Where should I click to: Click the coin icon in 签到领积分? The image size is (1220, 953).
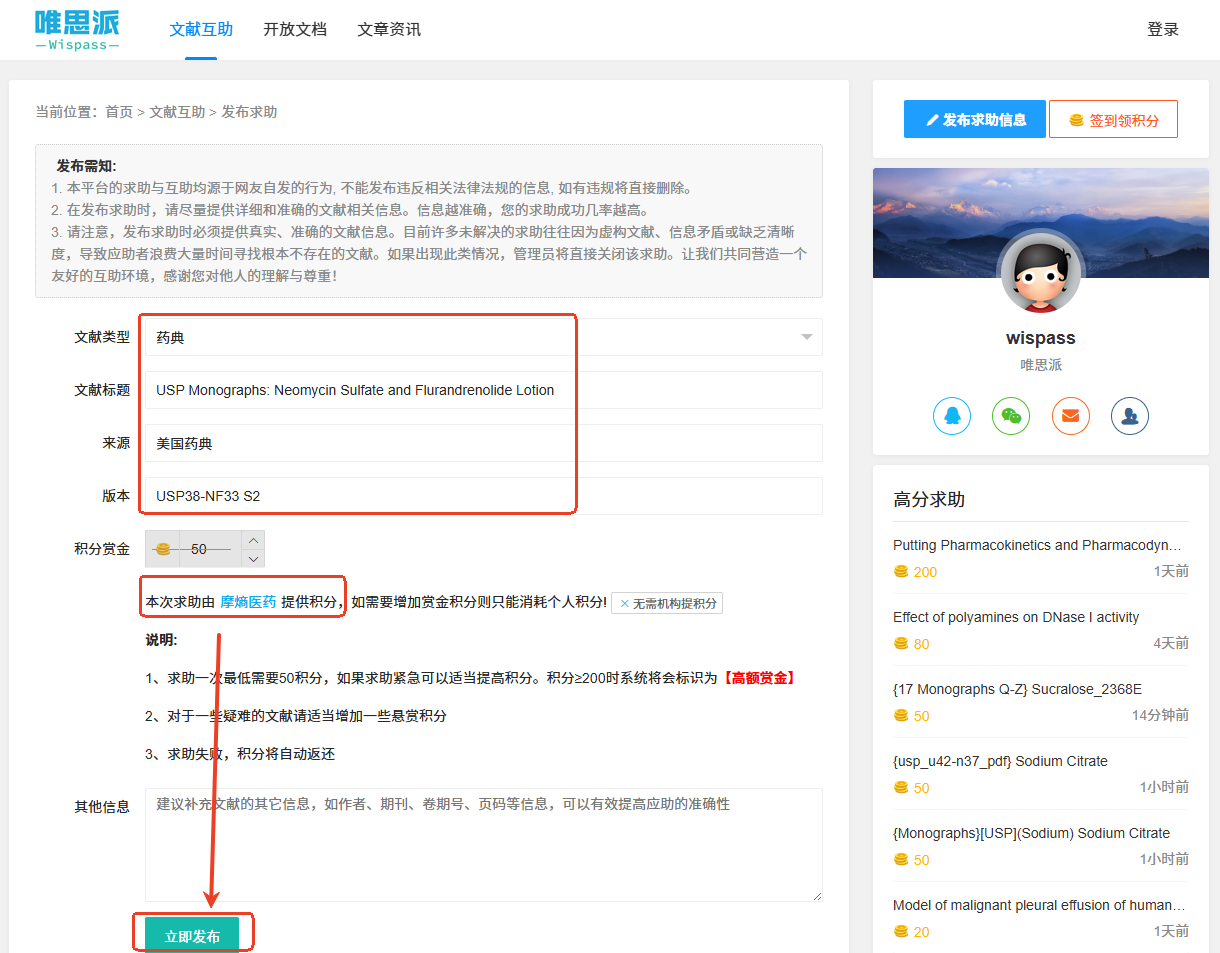[x=1076, y=120]
